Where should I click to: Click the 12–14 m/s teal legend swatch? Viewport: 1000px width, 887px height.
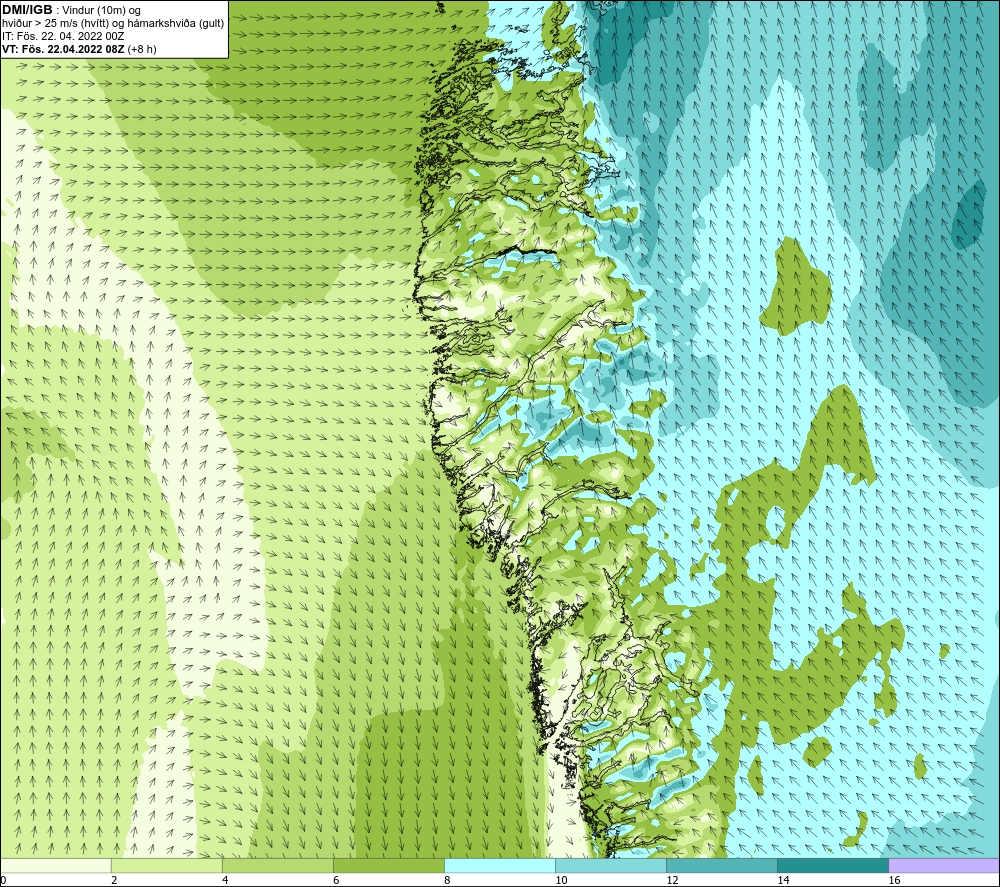722,865
